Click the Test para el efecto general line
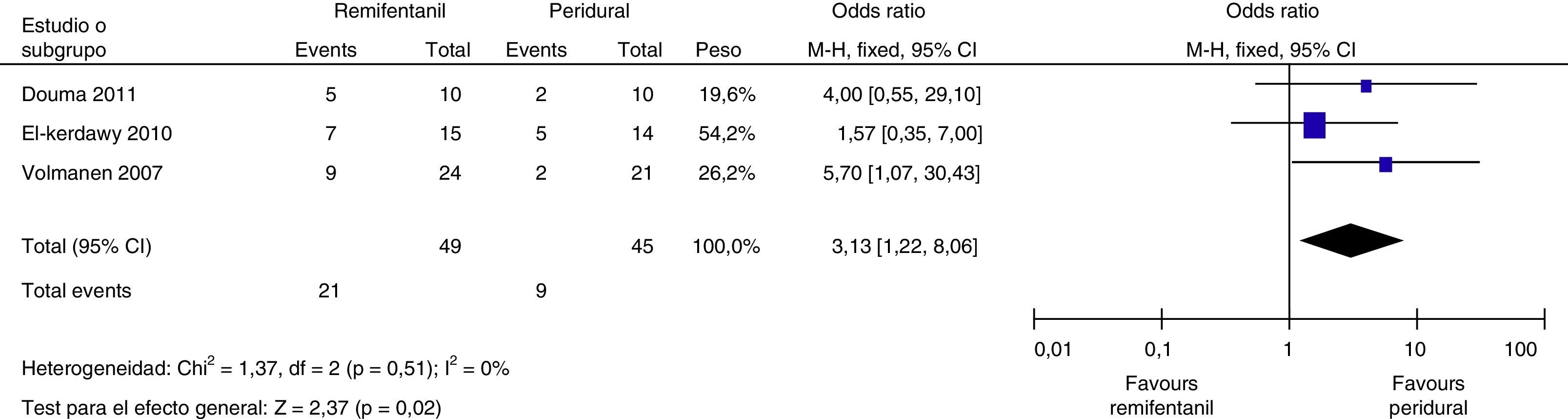This screenshot has height=419, width=1568. coord(231,407)
